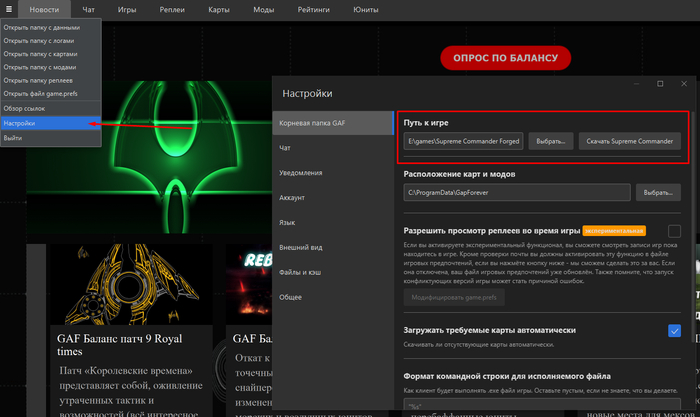Click Выбрать button for game path
Screen dimensions: 700x417
coord(550,141)
